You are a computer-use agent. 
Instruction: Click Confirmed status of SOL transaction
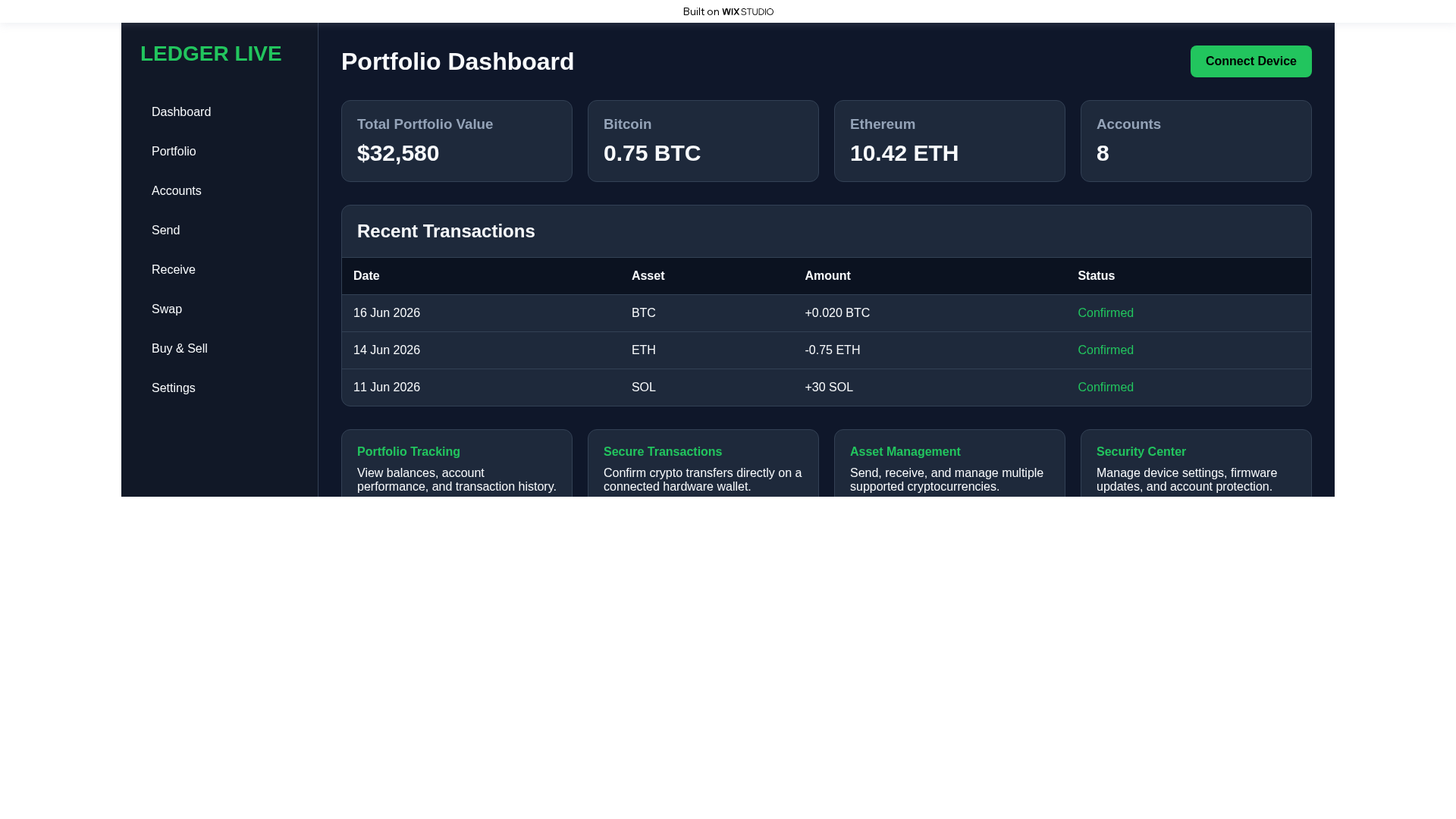tap(1106, 388)
